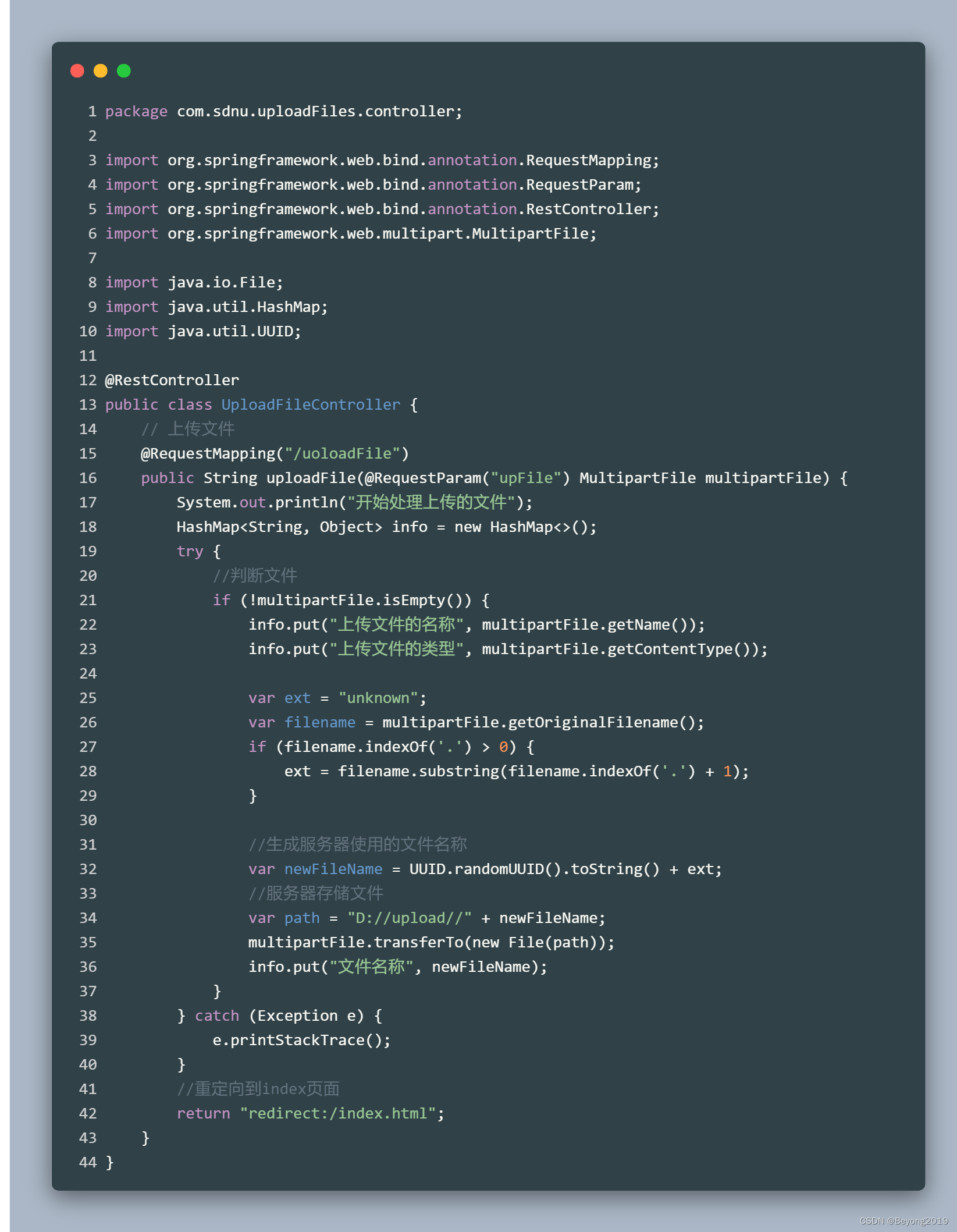The width and height of the screenshot is (957, 1232).
Task: Click the "D://upload//" path string
Action: pos(410,918)
